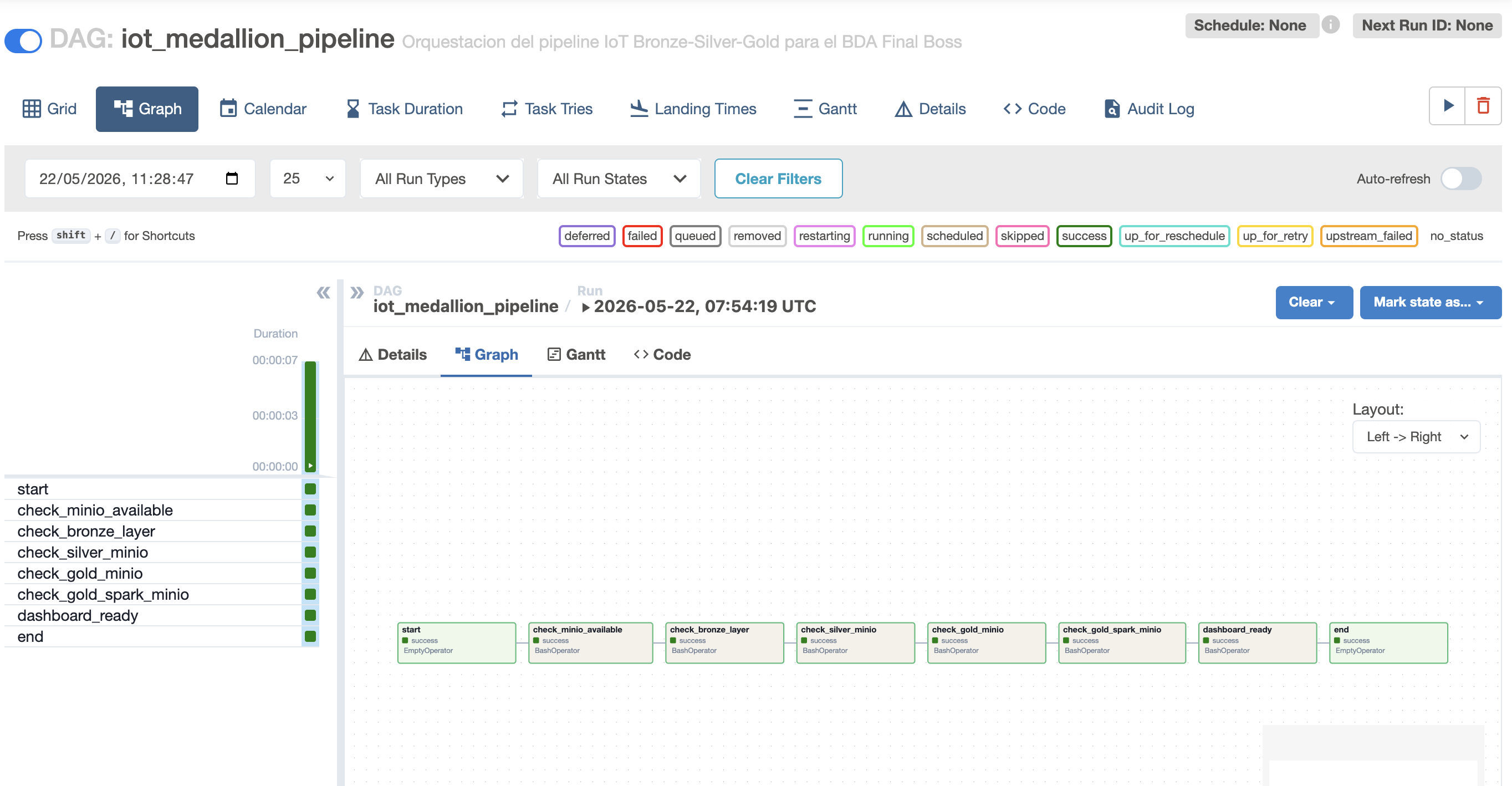The width and height of the screenshot is (1512, 786).
Task: Open the Calendar tab
Action: tap(263, 109)
